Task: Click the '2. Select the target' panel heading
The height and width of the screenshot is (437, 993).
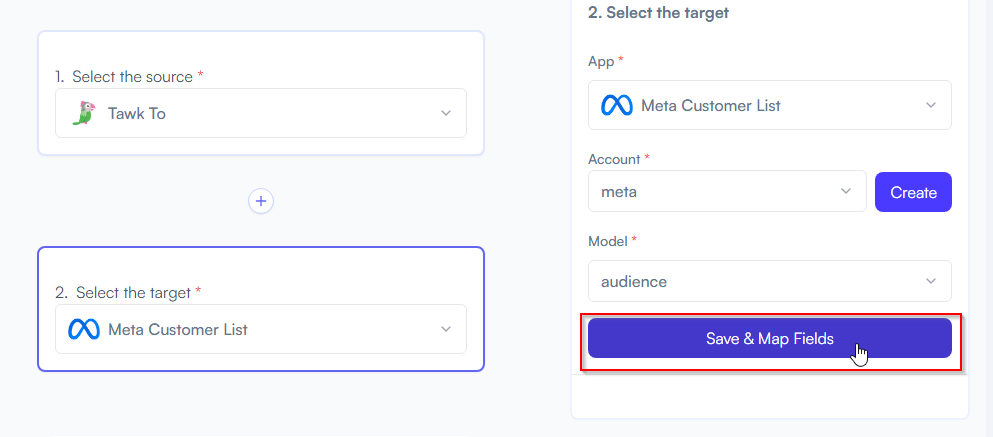Action: click(x=659, y=13)
